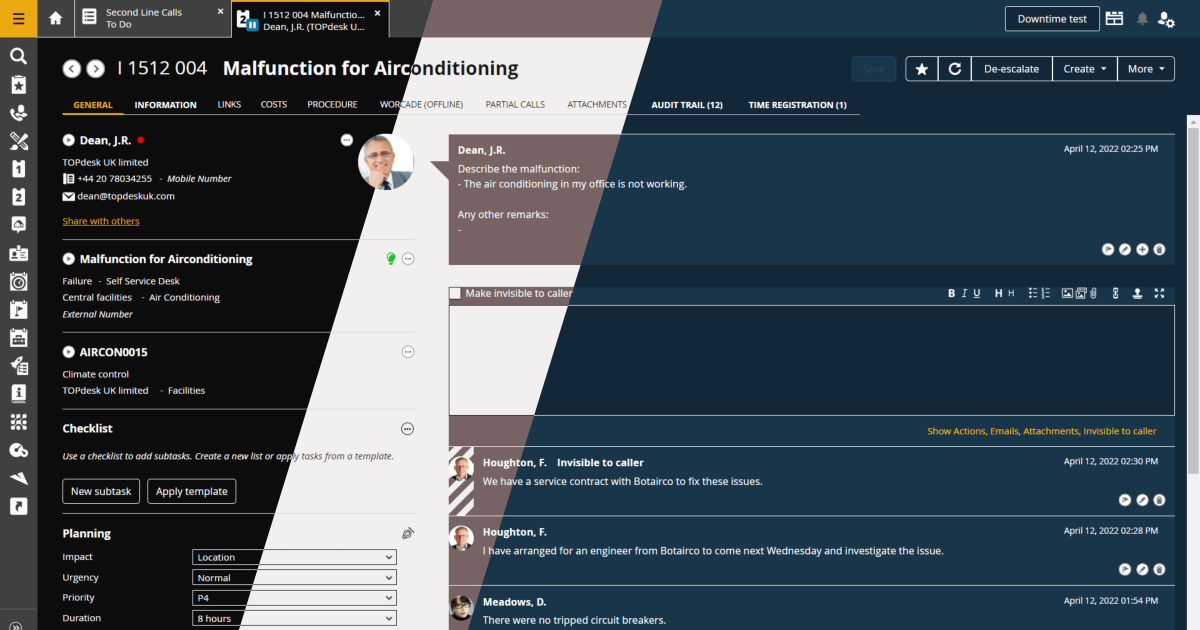Refresh the call card
Screen dimensions: 1200x630
955,69
